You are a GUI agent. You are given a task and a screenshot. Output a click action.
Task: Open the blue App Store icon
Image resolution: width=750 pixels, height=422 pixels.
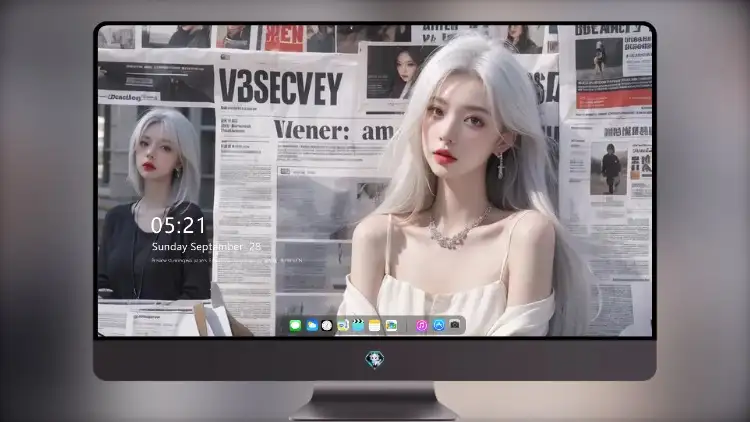[x=439, y=325]
